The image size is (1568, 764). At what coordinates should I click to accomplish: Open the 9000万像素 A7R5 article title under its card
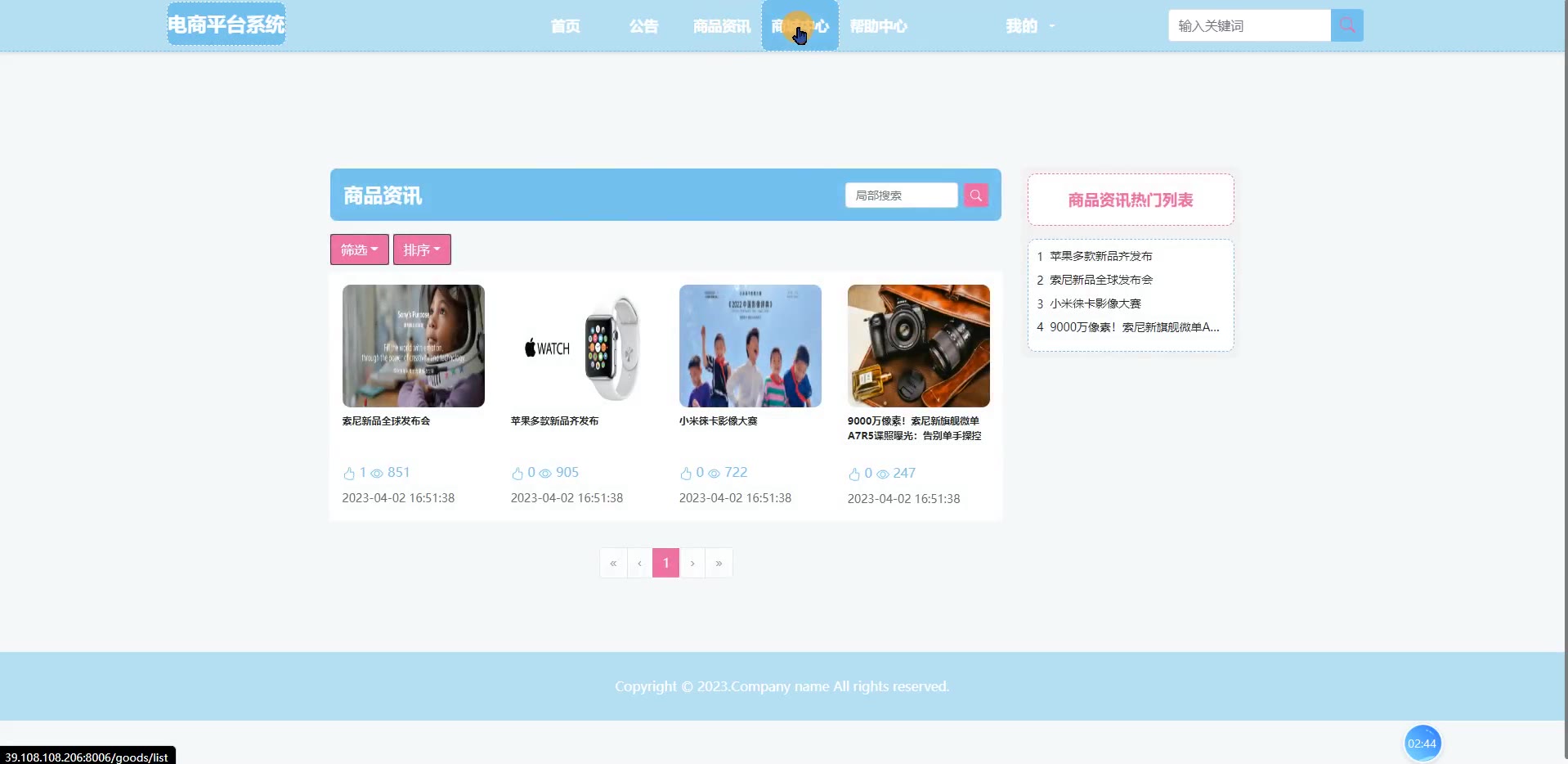tap(915, 429)
